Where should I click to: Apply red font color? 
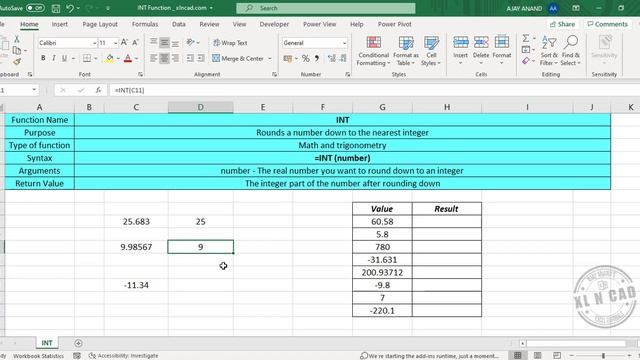pos(128,58)
